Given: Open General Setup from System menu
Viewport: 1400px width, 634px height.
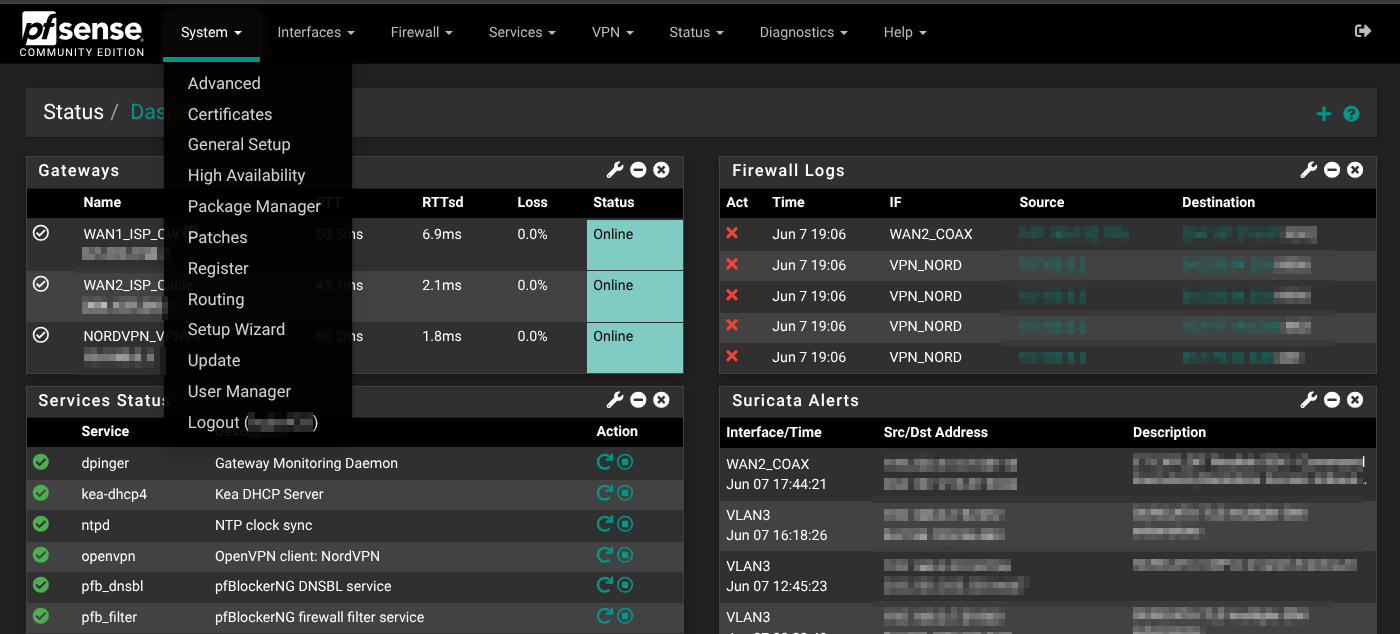Looking at the screenshot, I should pos(239,144).
